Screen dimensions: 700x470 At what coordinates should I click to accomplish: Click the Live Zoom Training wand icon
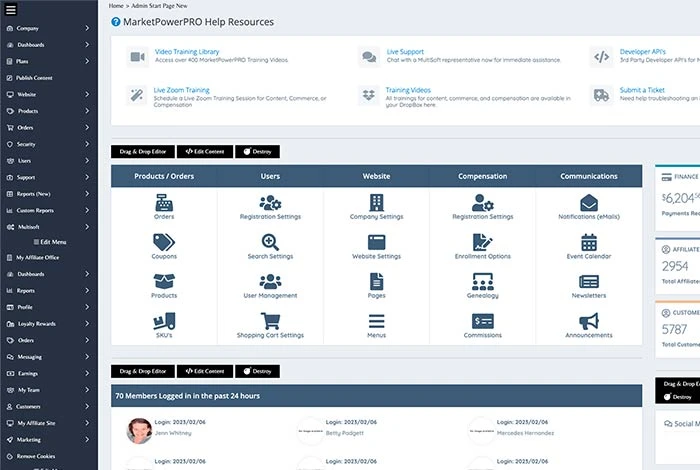pos(137,95)
